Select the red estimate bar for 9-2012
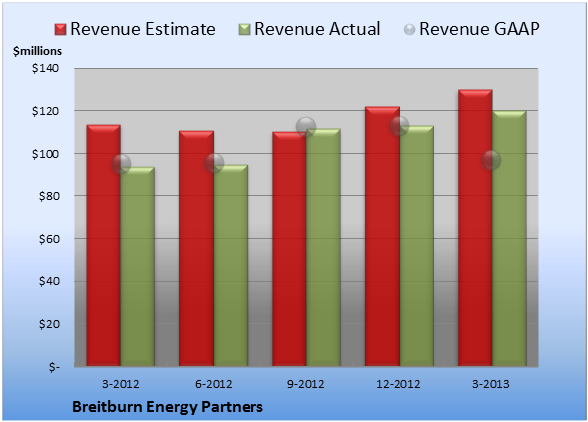This screenshot has height=422, width=588. 289,249
